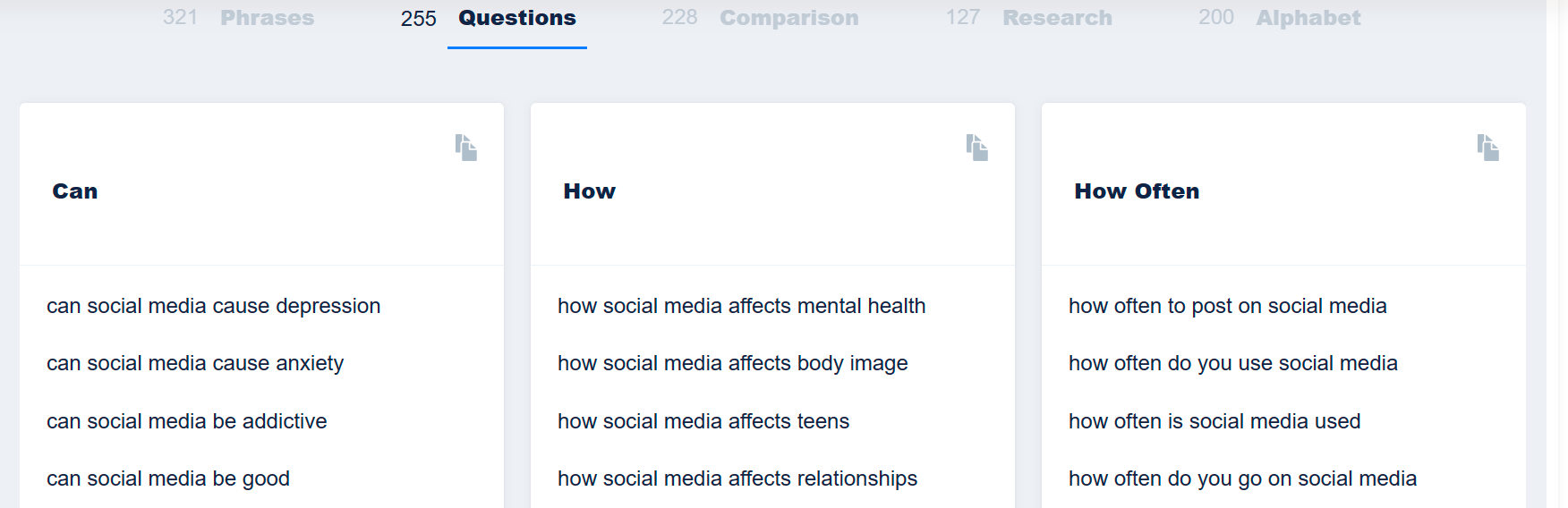Click 'how social media affects teens'
This screenshot has height=508, width=1568.
[703, 421]
